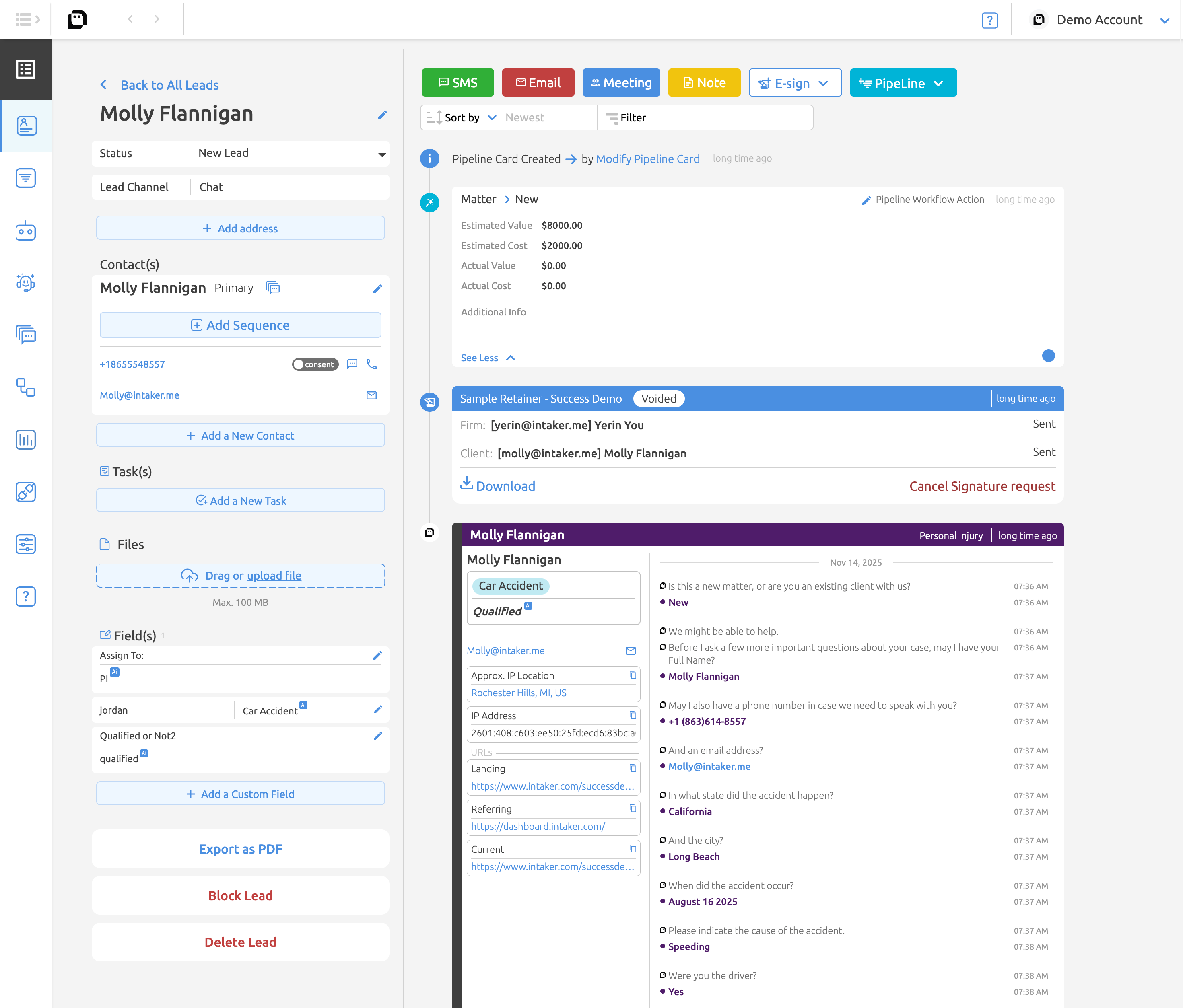Copy the IP Address value using copy icon
Image resolution: width=1183 pixels, height=1008 pixels.
pyautogui.click(x=633, y=716)
